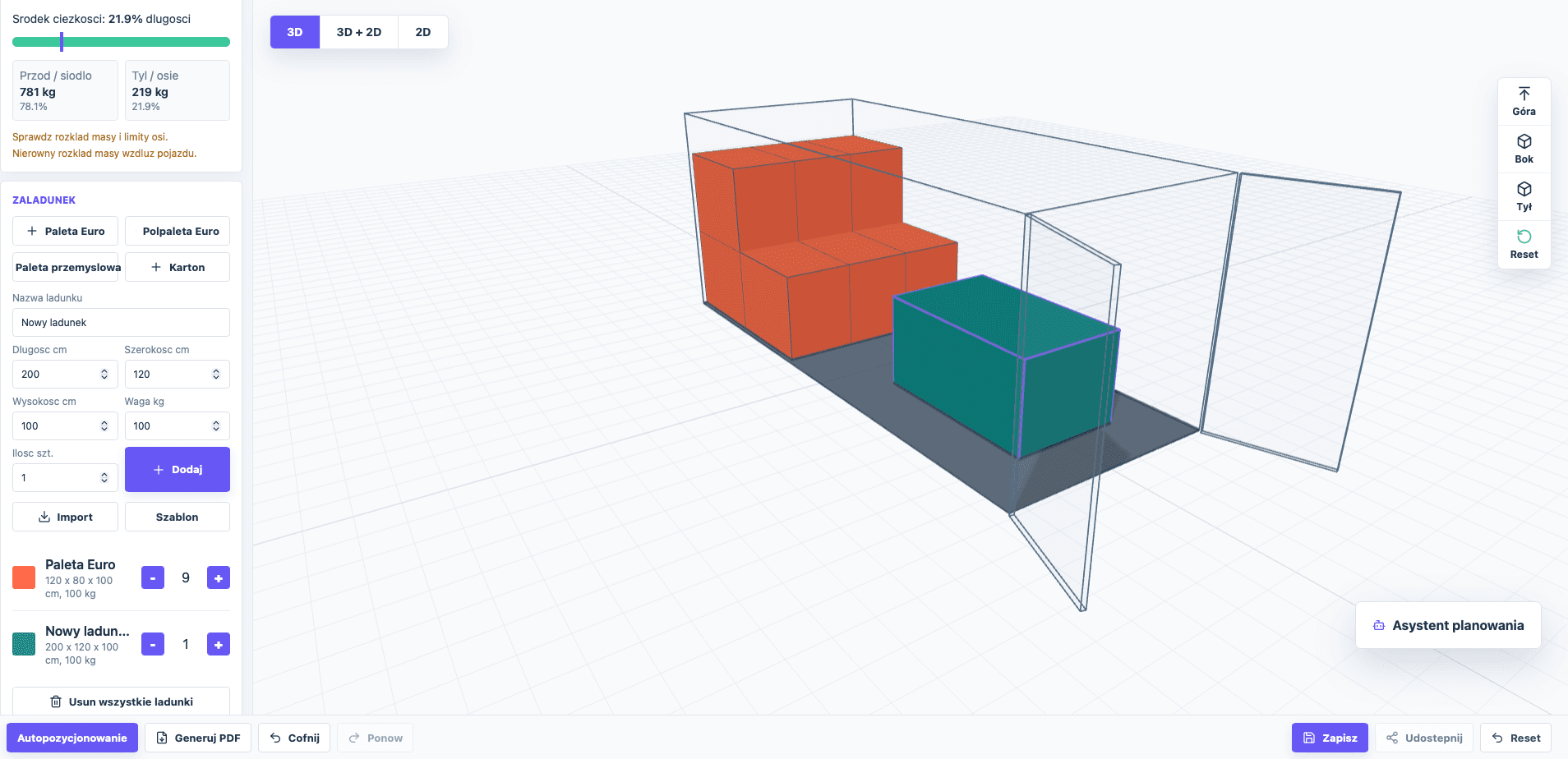The image size is (1568, 759).
Task: Click the ZALADUNEK section heading
Action: tap(44, 200)
